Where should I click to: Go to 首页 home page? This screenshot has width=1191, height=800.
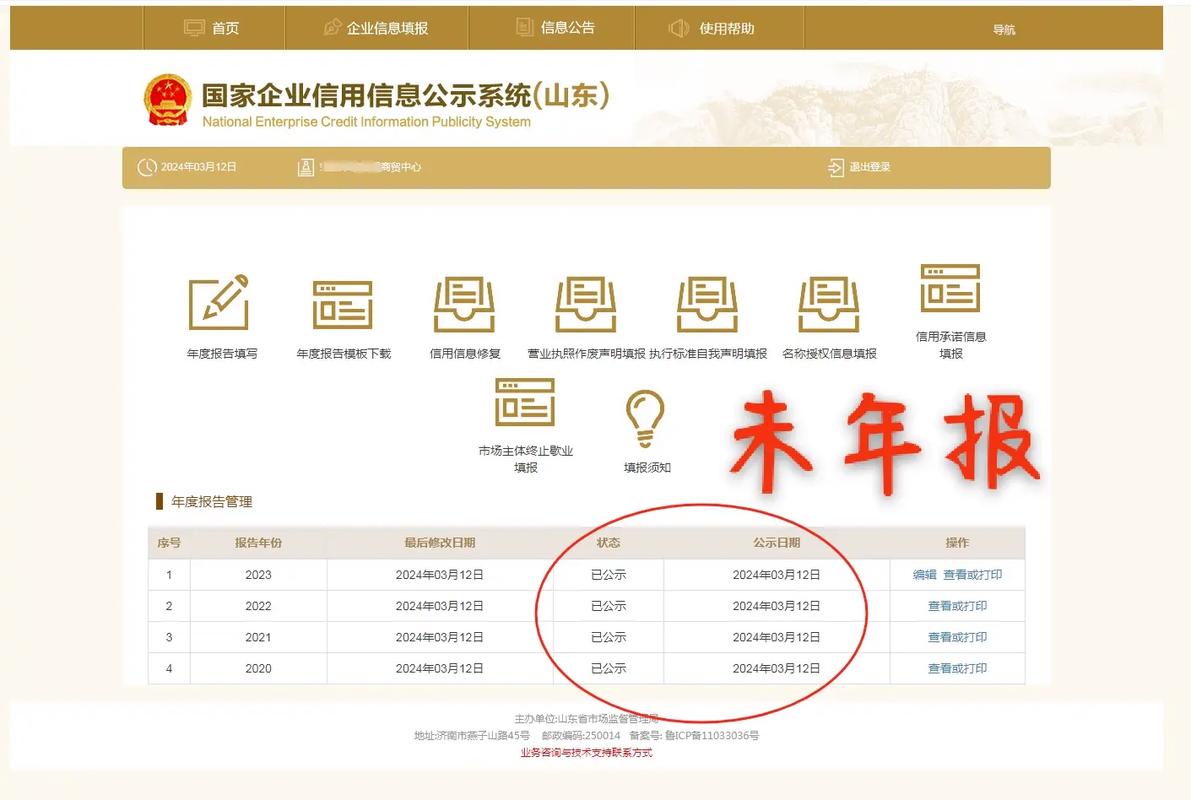coord(214,27)
